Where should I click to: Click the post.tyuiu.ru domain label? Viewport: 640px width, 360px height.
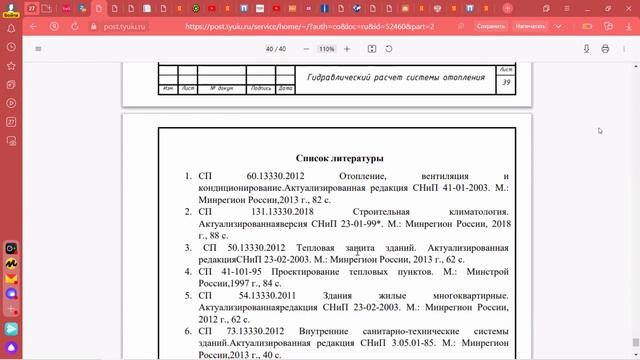point(124,27)
